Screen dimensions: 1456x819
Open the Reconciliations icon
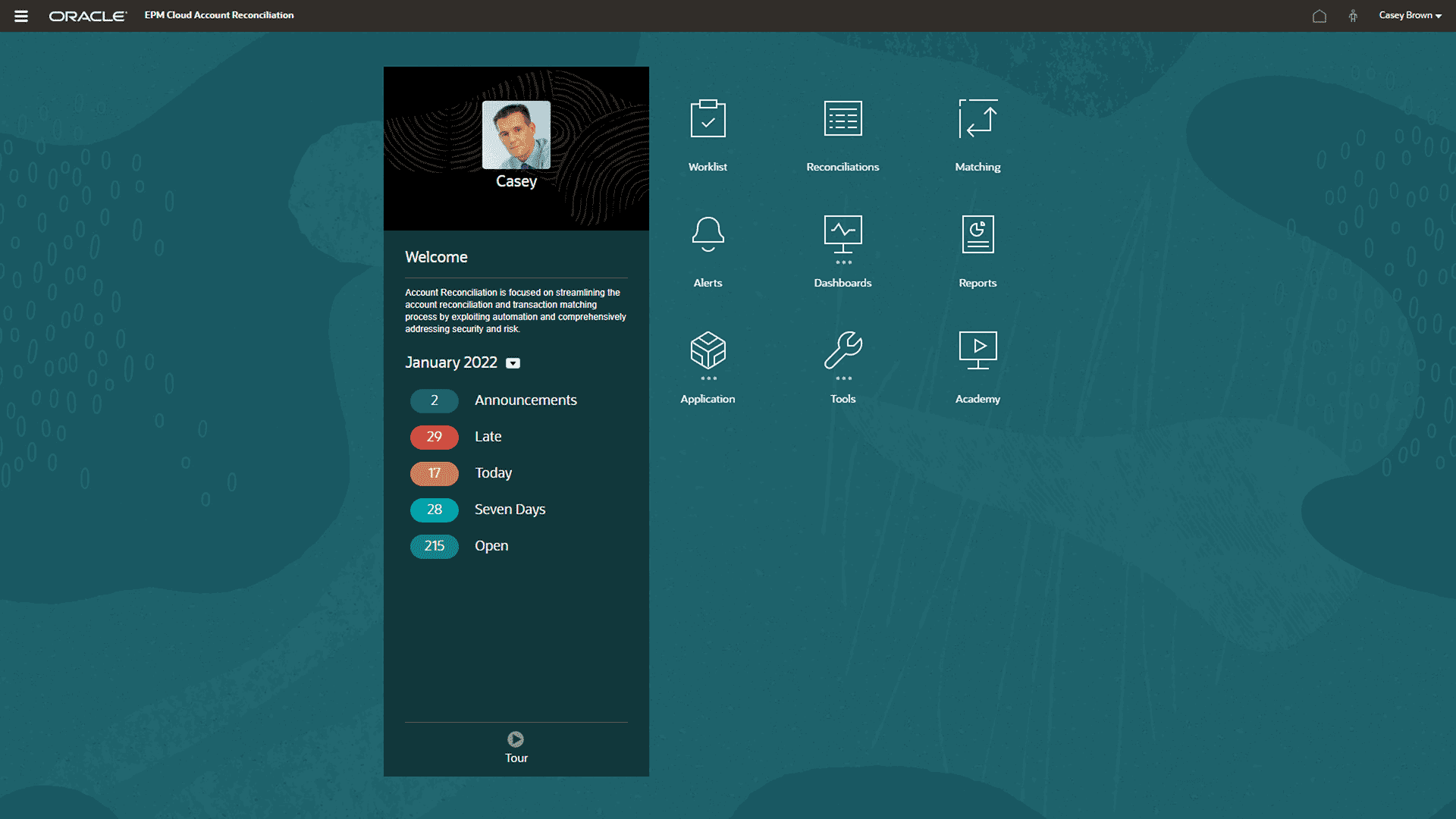[843, 119]
